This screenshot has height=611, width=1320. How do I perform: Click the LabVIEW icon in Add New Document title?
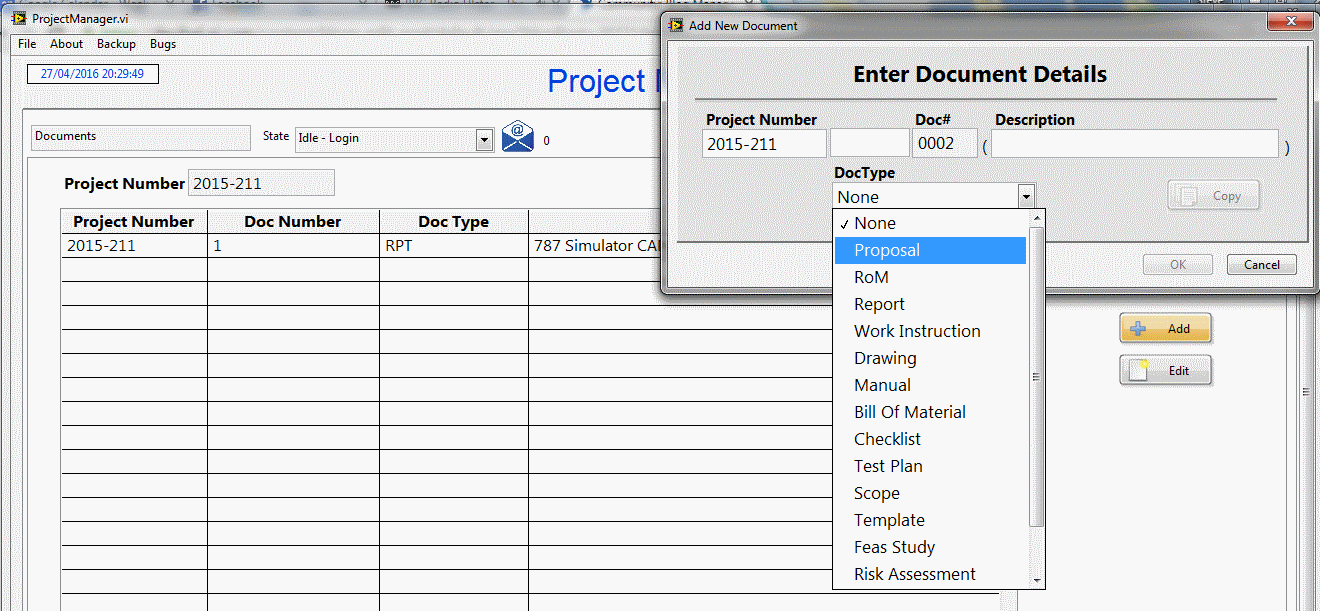[x=675, y=25]
